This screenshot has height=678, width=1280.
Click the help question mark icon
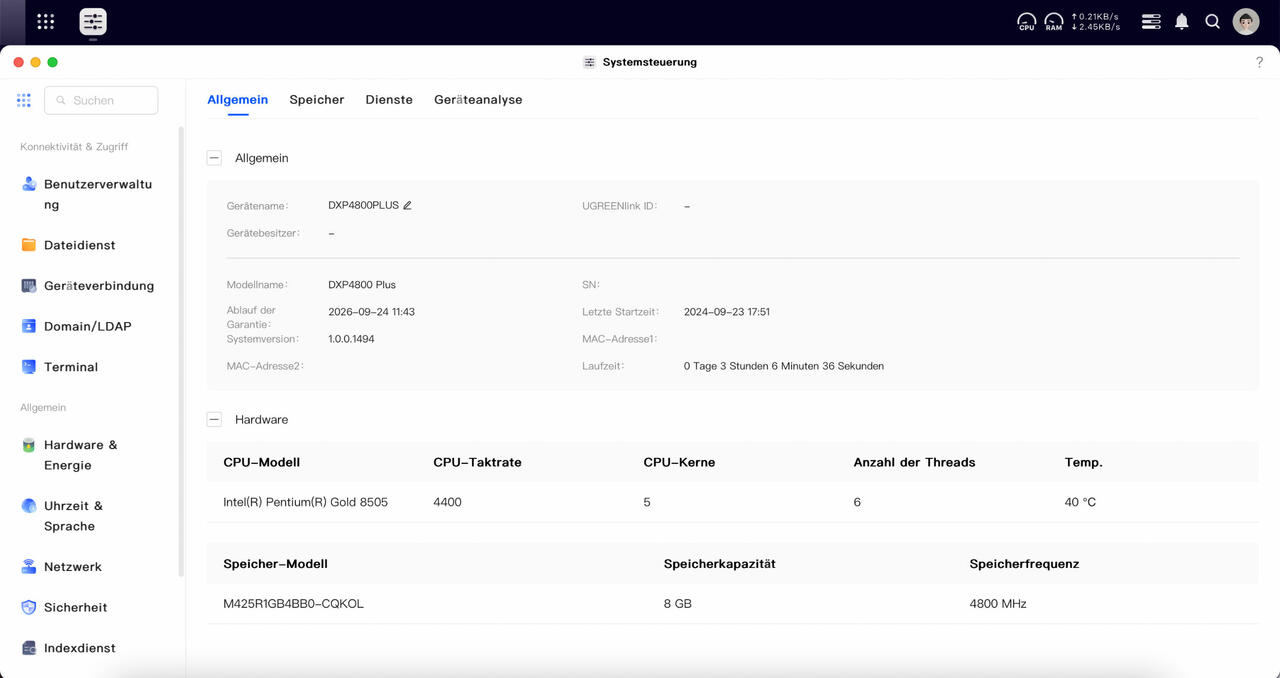pyautogui.click(x=1259, y=62)
